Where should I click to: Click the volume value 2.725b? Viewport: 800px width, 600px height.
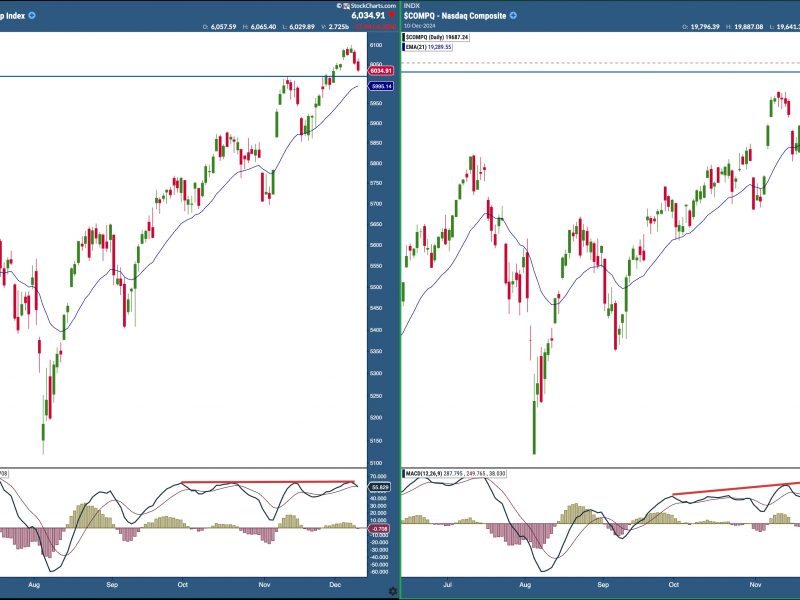(x=339, y=27)
